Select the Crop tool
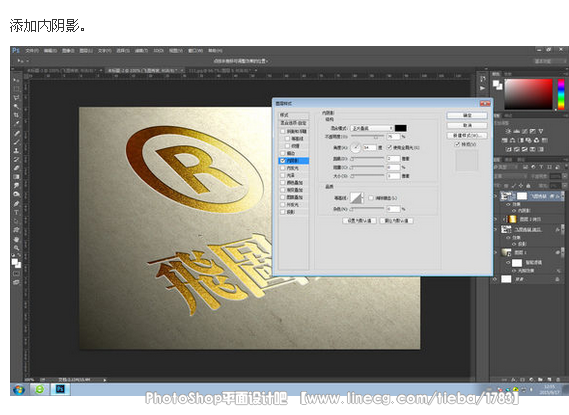Image resolution: width=569 pixels, height=415 pixels. (16, 115)
